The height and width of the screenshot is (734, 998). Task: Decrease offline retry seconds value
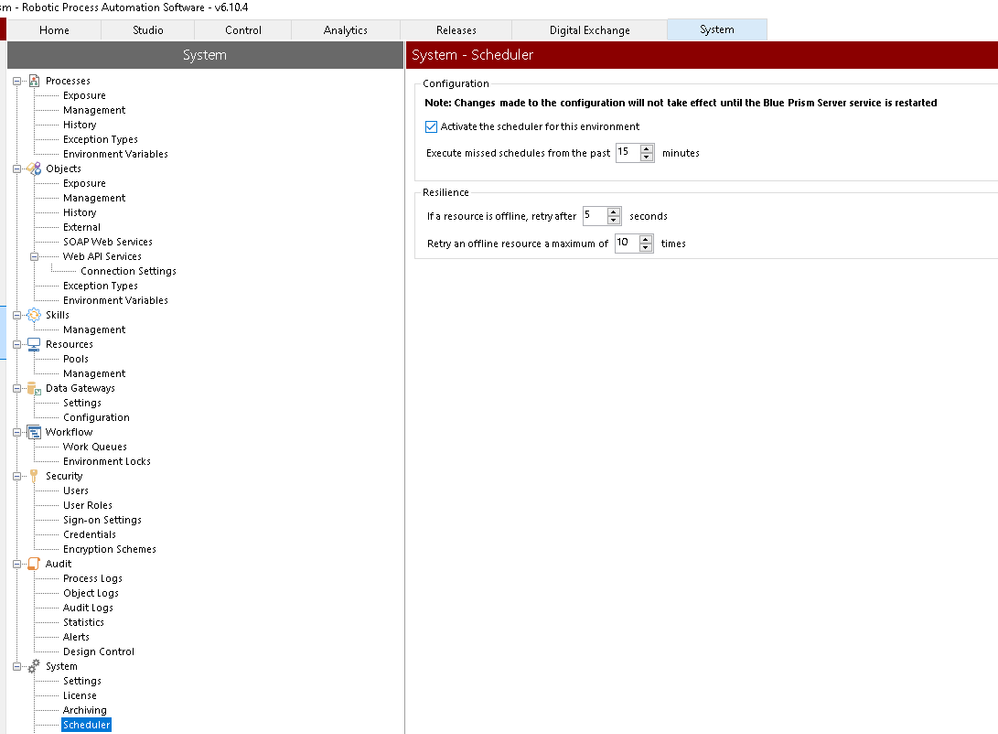[614, 220]
